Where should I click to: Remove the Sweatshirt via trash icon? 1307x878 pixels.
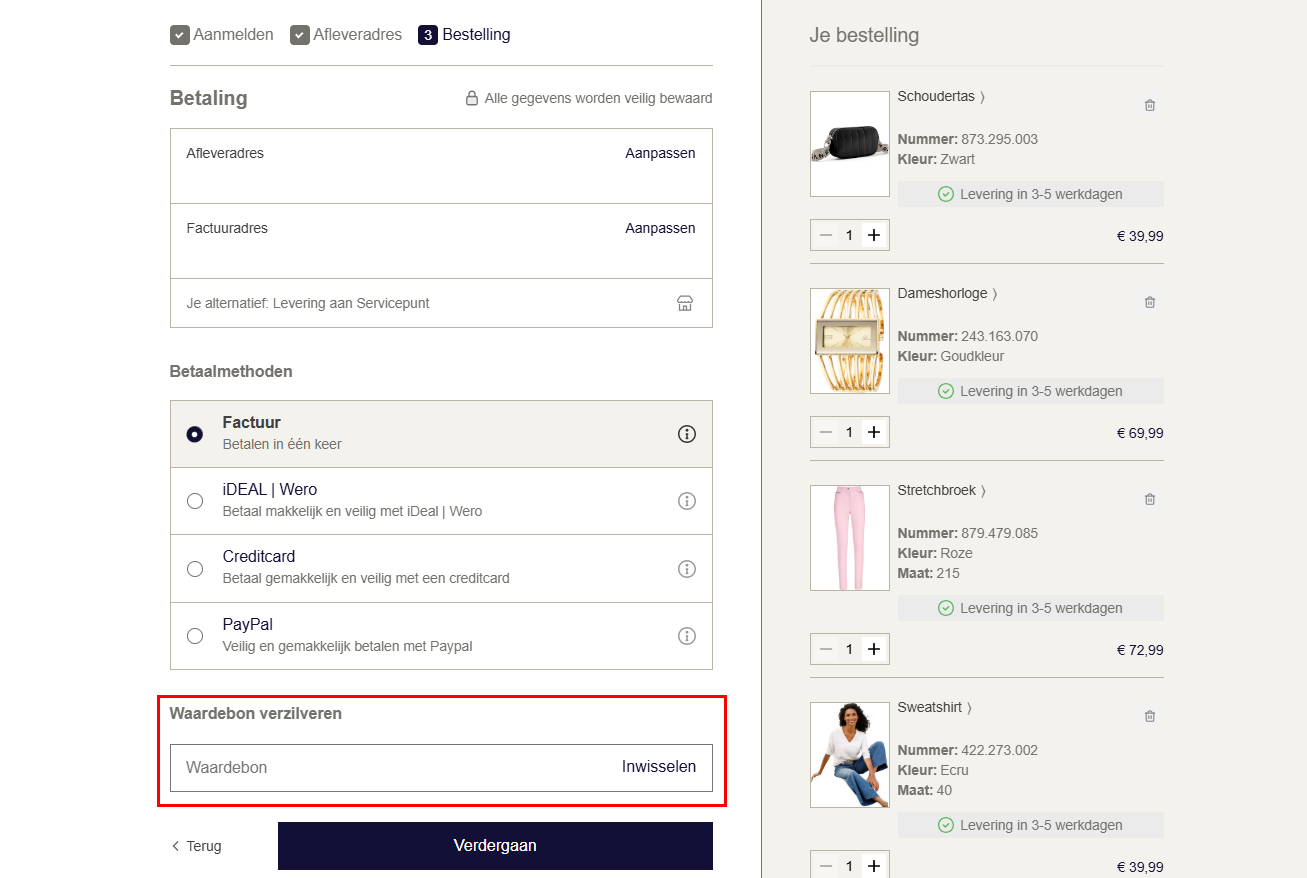pos(1149,716)
